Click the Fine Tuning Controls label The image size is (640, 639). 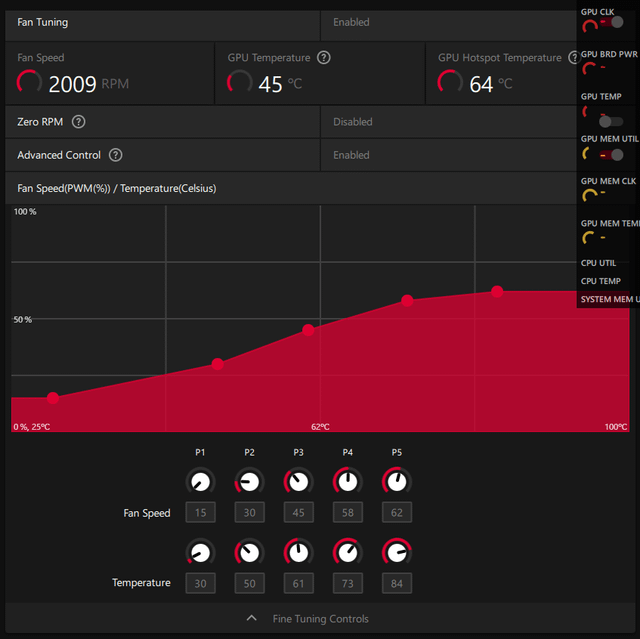tap(320, 619)
